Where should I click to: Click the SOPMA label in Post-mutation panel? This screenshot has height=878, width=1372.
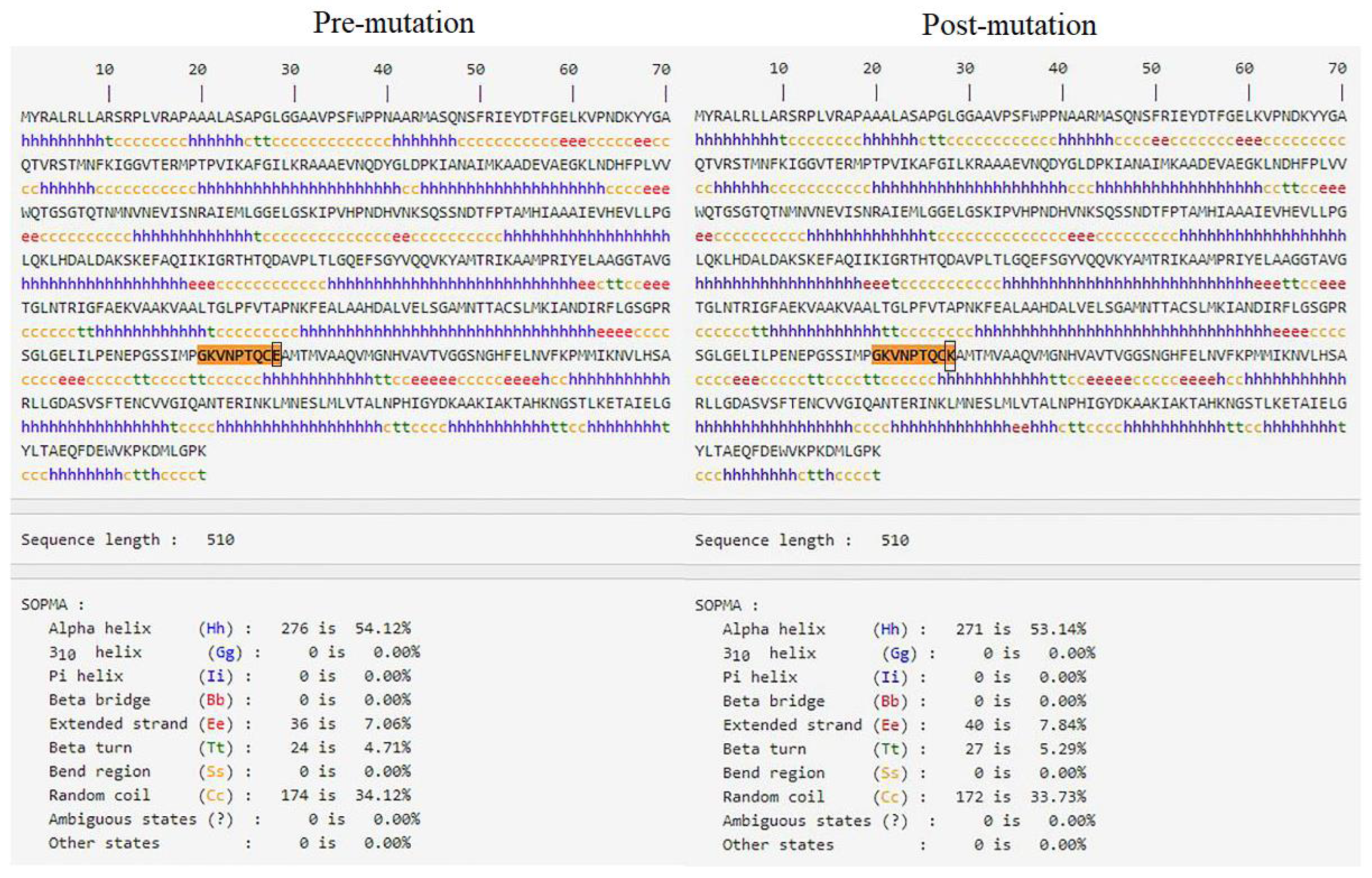click(x=719, y=605)
